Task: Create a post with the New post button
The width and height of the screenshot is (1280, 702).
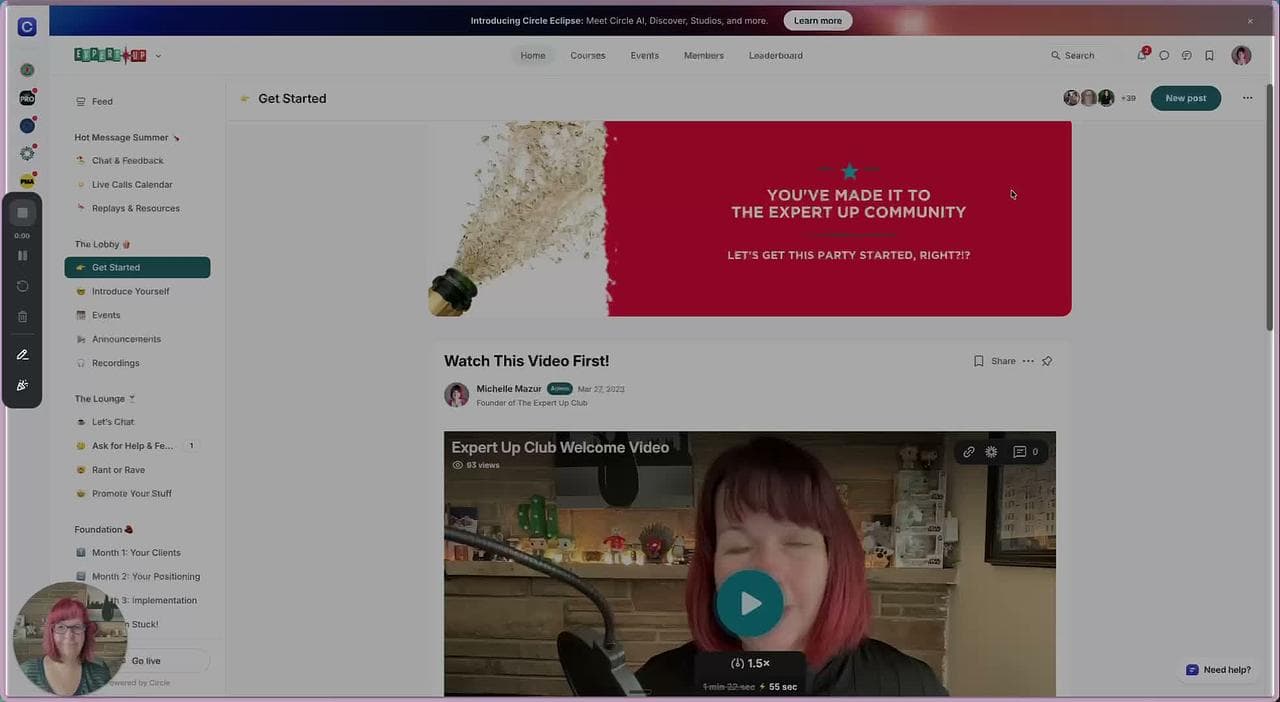Action: (1185, 98)
